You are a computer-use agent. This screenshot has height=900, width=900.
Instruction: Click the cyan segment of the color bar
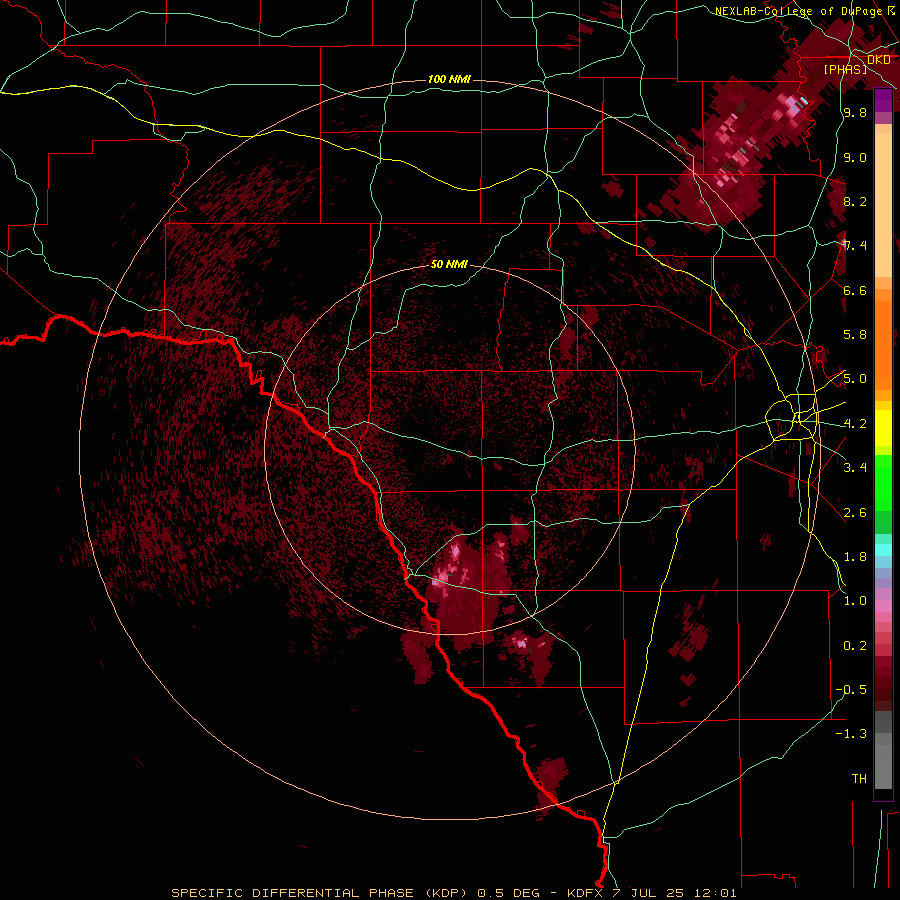[x=883, y=549]
